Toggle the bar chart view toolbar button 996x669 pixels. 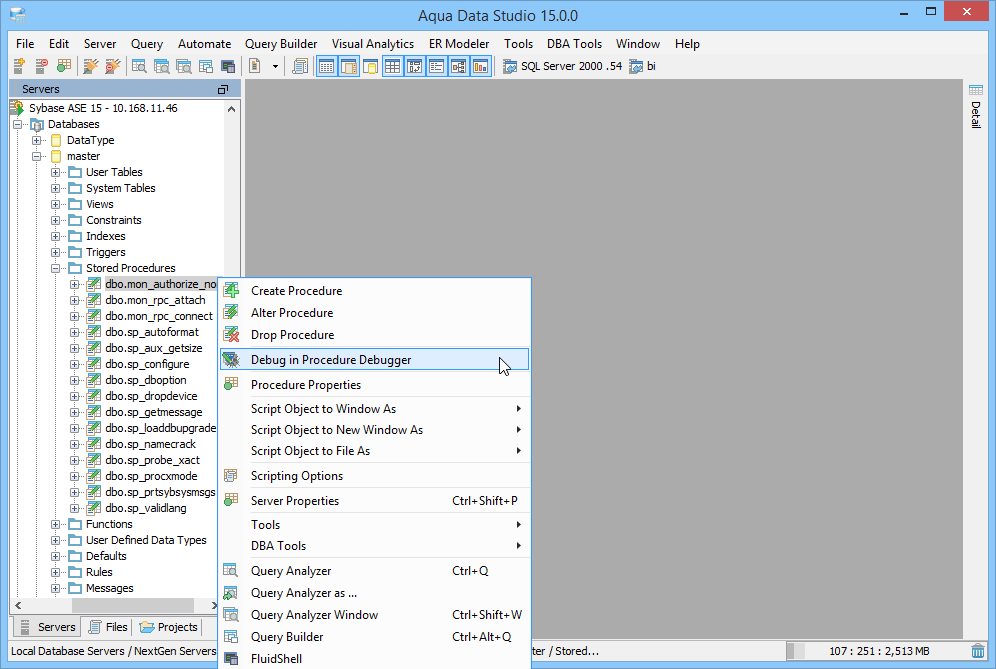coord(481,66)
